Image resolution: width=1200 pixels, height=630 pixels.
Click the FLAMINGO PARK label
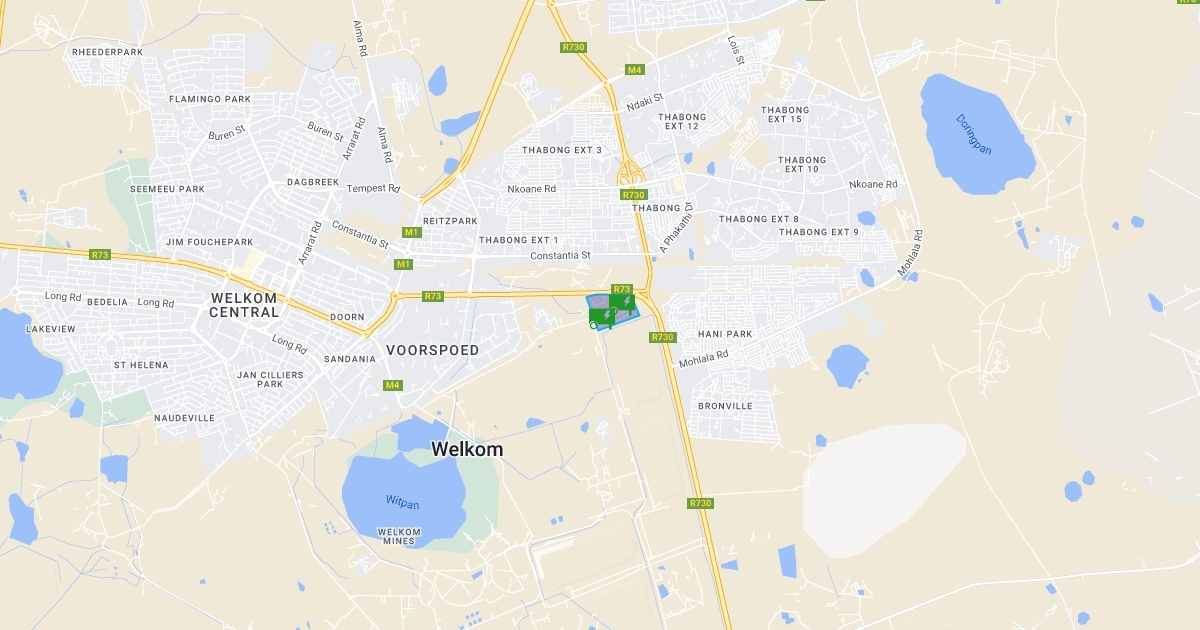point(210,99)
